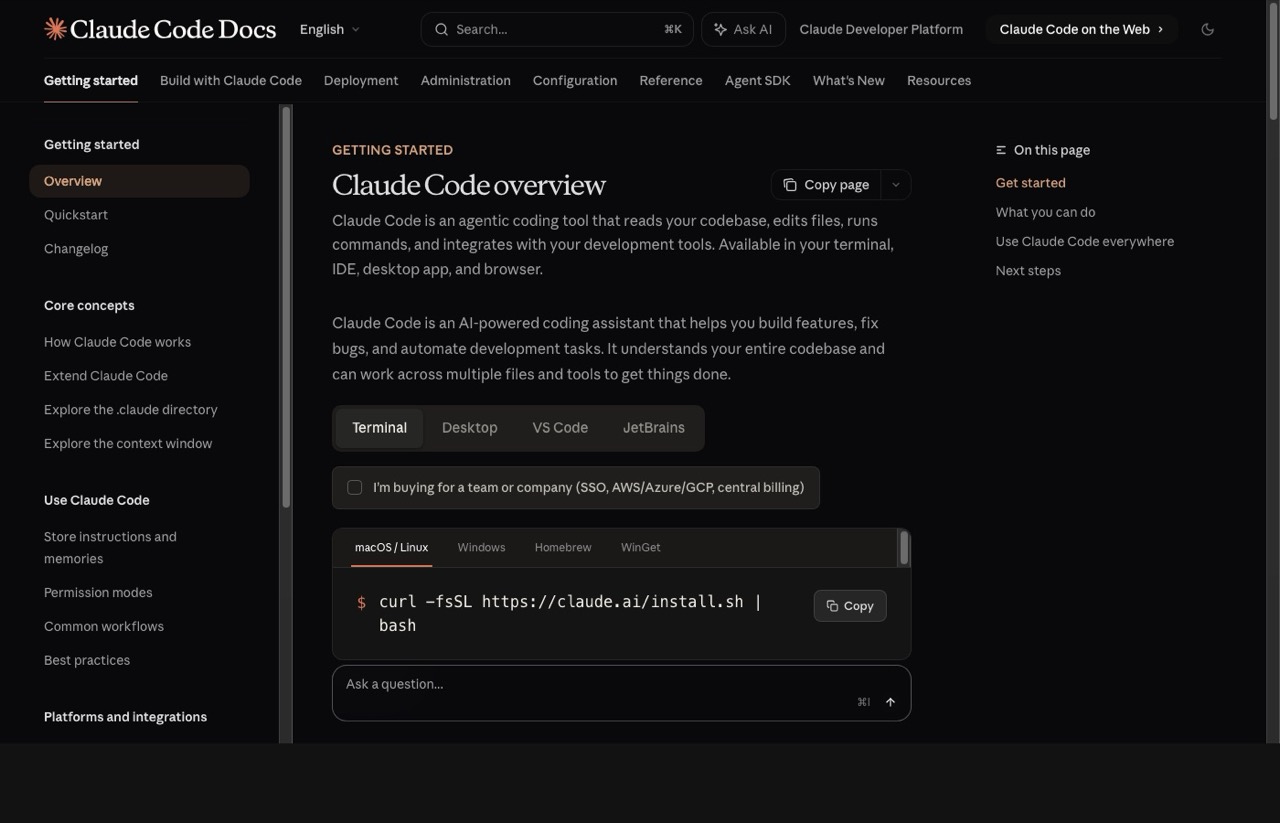Viewport: 1280px width, 823px height.
Task: Open the English language dropdown
Action: pyautogui.click(x=330, y=29)
